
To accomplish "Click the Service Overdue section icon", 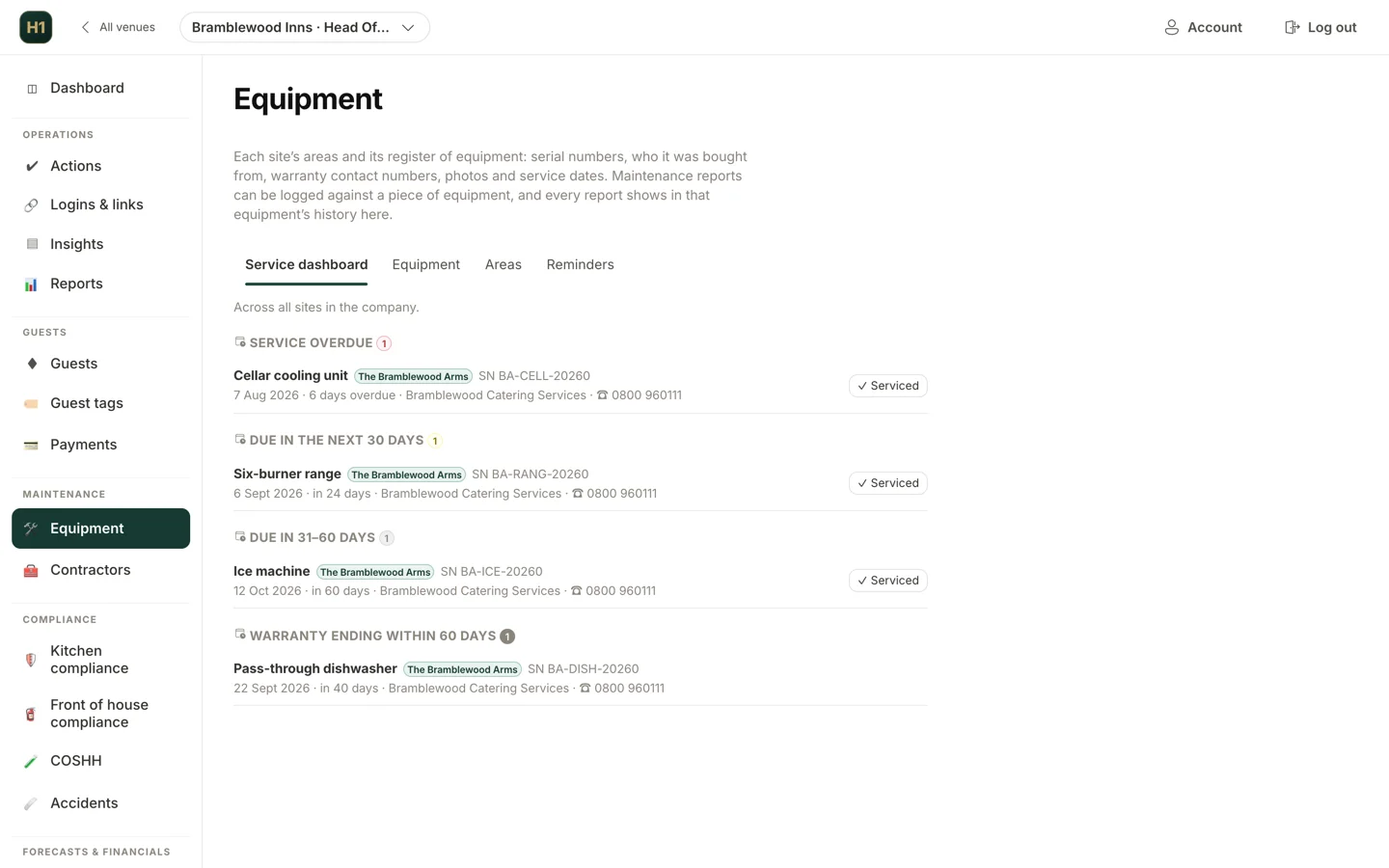I will pyautogui.click(x=240, y=342).
